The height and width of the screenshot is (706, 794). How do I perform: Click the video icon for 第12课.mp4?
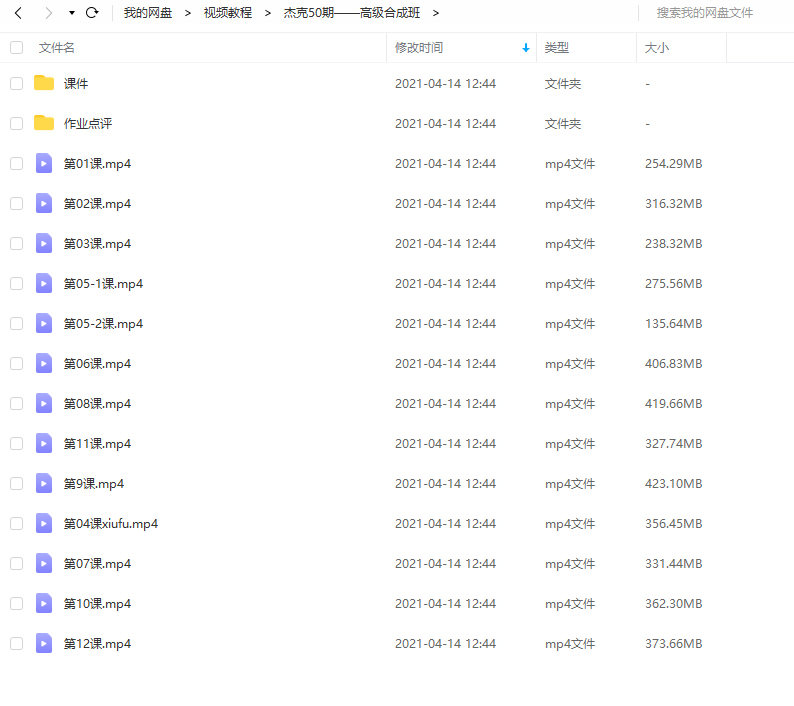(44, 643)
